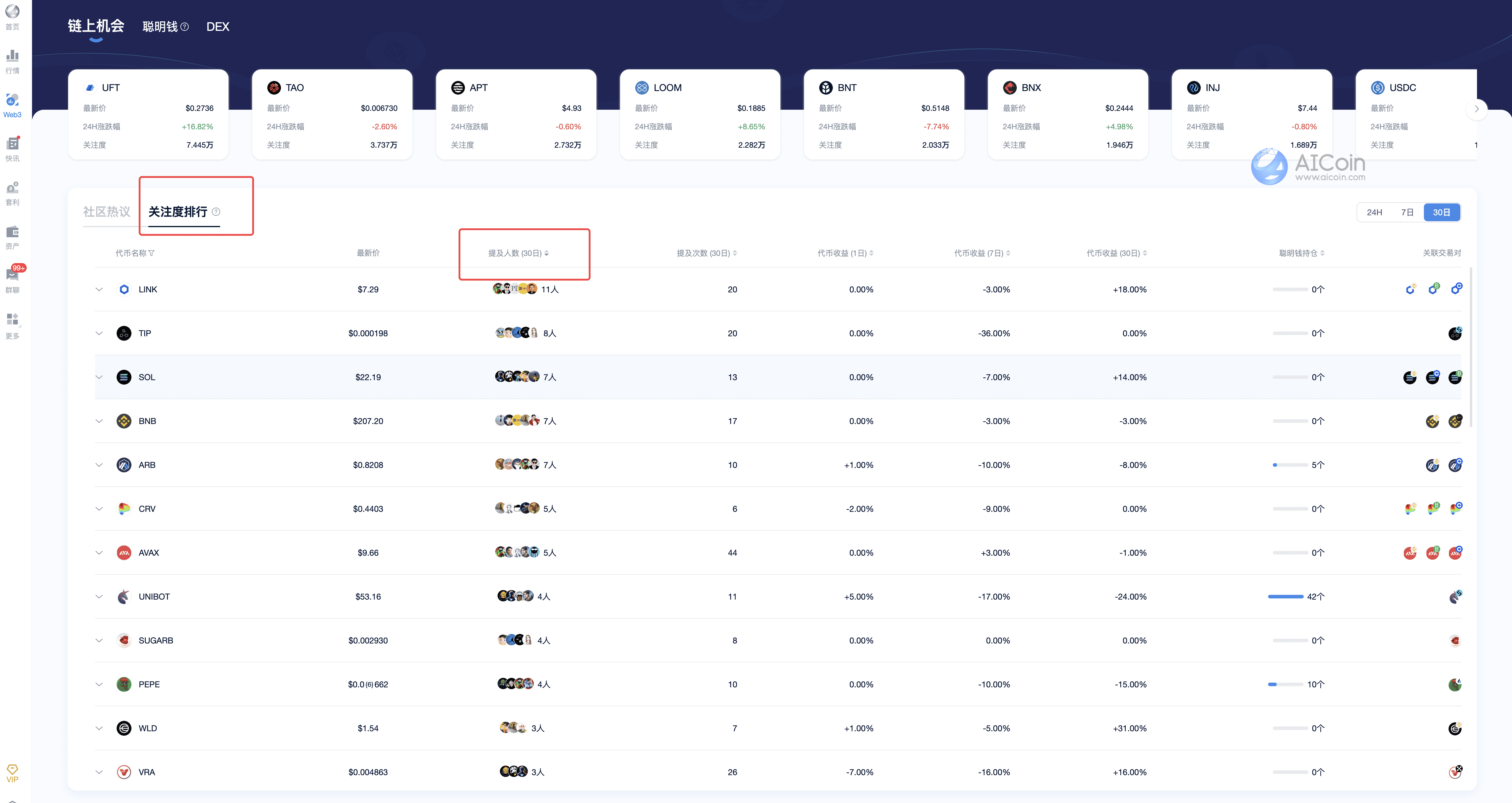Screen dimensions: 1512x803
Task: Select the 7日 time range toggle
Action: point(1407,212)
